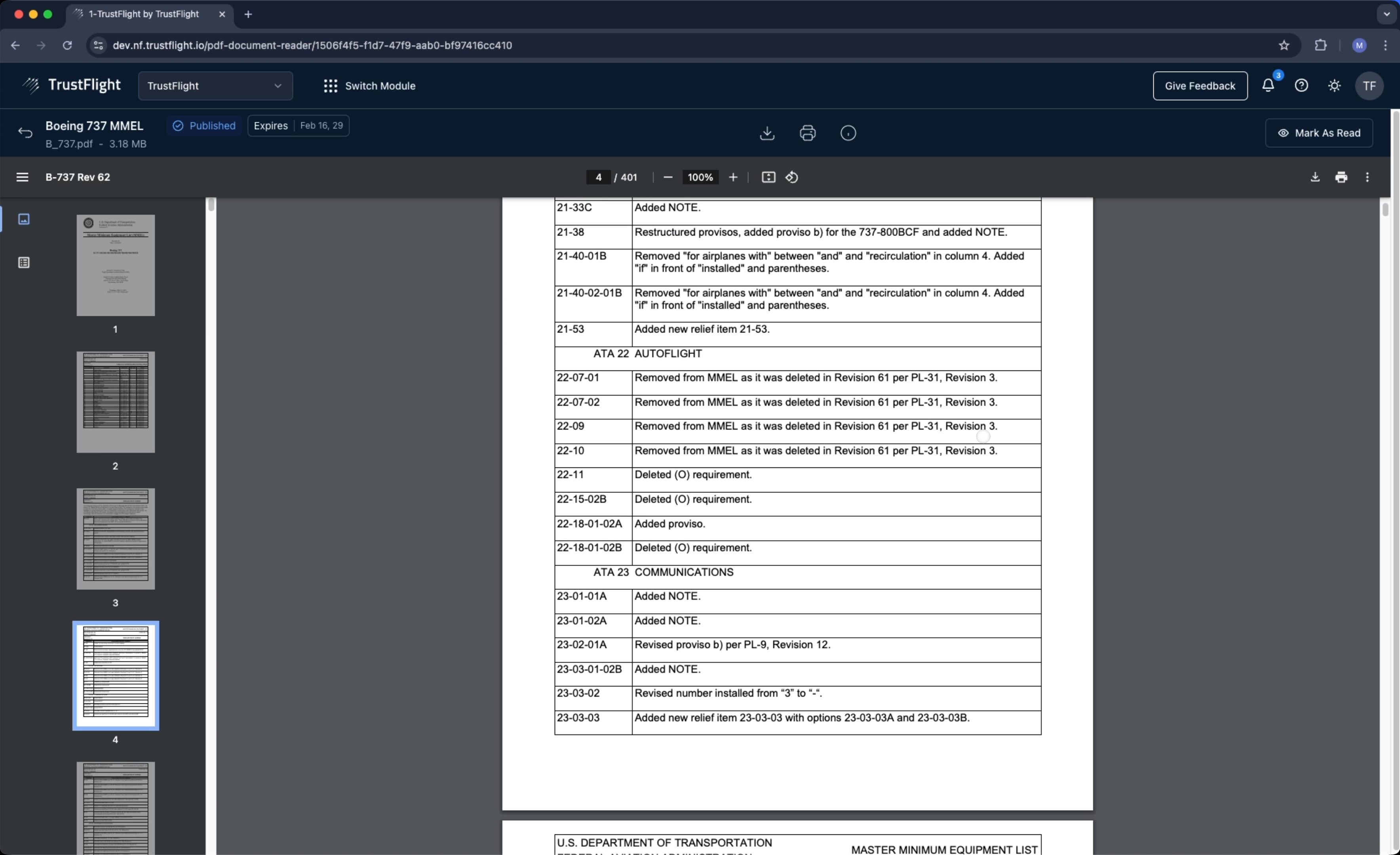Image resolution: width=1400 pixels, height=855 pixels.
Task: Select the page 2 thumbnail
Action: [115, 402]
